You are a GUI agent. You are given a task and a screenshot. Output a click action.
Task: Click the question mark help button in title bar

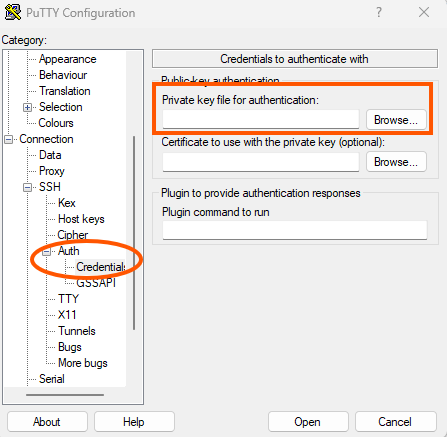[x=379, y=12]
